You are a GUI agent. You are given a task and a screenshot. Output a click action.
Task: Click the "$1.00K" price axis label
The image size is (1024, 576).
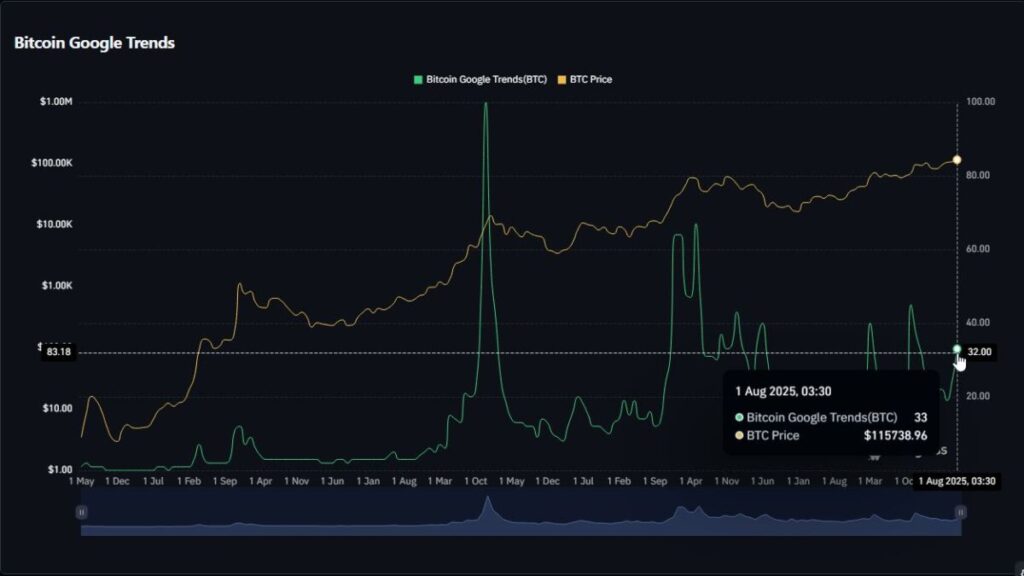click(57, 286)
